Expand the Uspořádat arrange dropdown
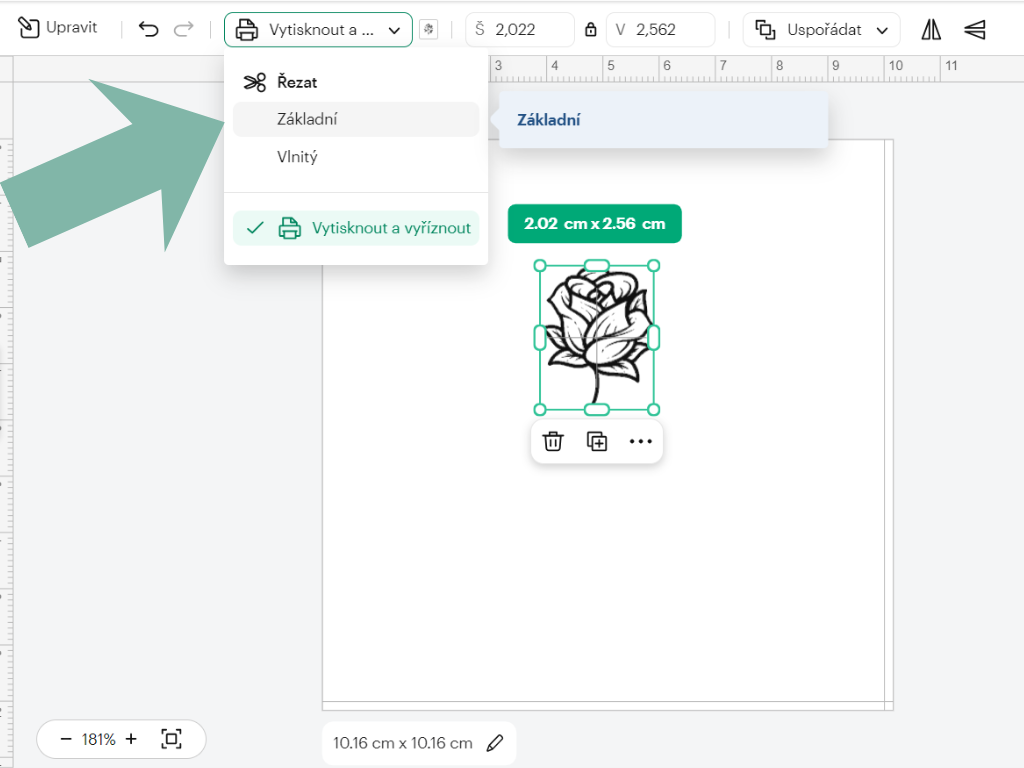This screenshot has width=1024, height=768. pyautogui.click(x=822, y=29)
